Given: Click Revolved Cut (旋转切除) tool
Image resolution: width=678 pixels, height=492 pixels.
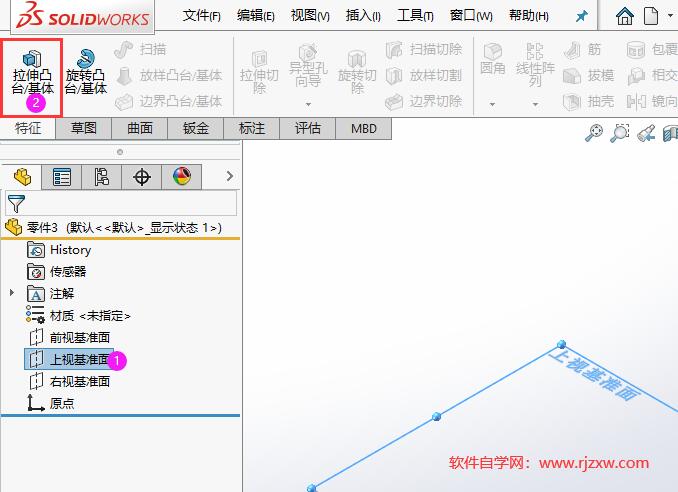Looking at the screenshot, I should 357,73.
